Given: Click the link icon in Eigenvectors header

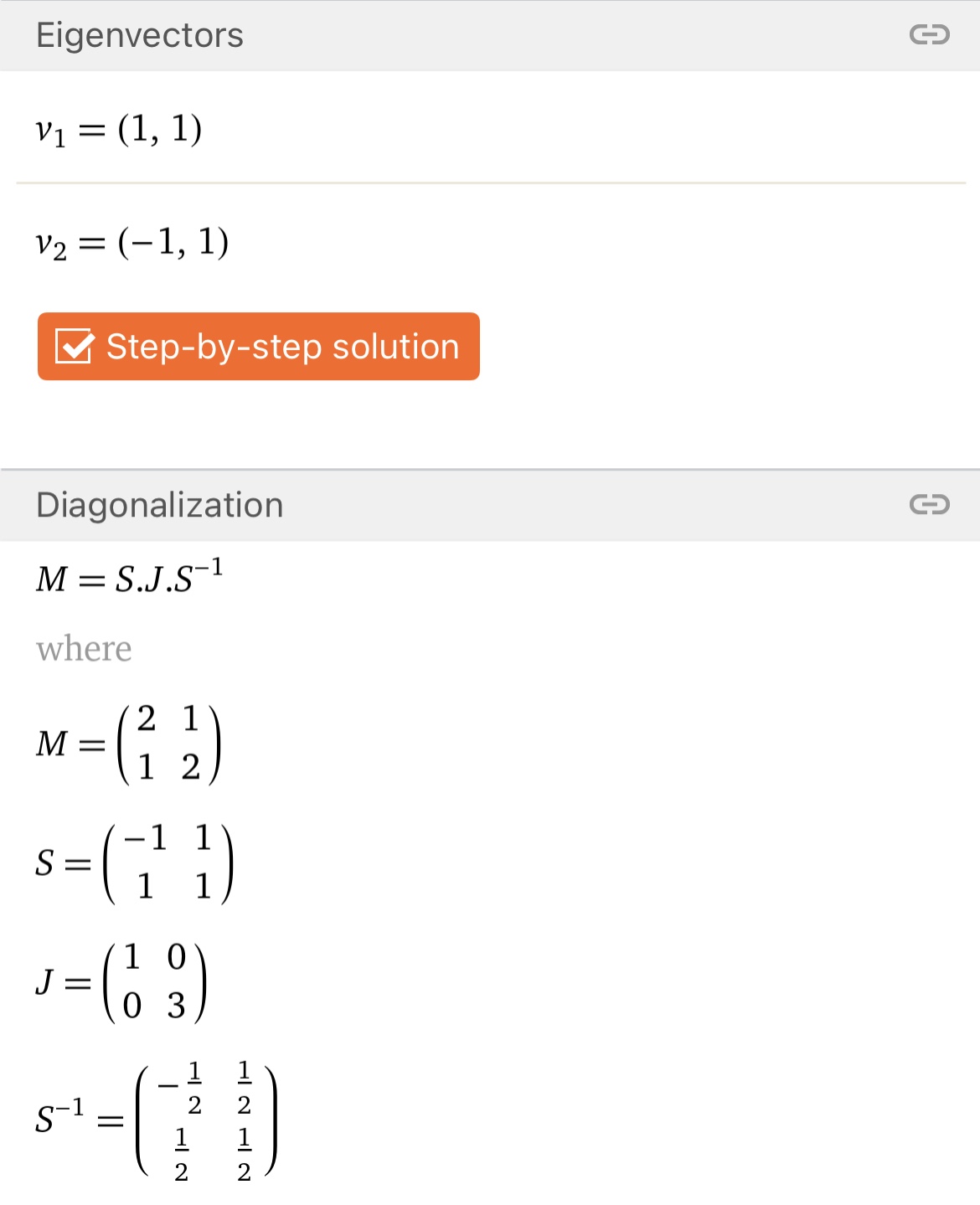Looking at the screenshot, I should (929, 35).
